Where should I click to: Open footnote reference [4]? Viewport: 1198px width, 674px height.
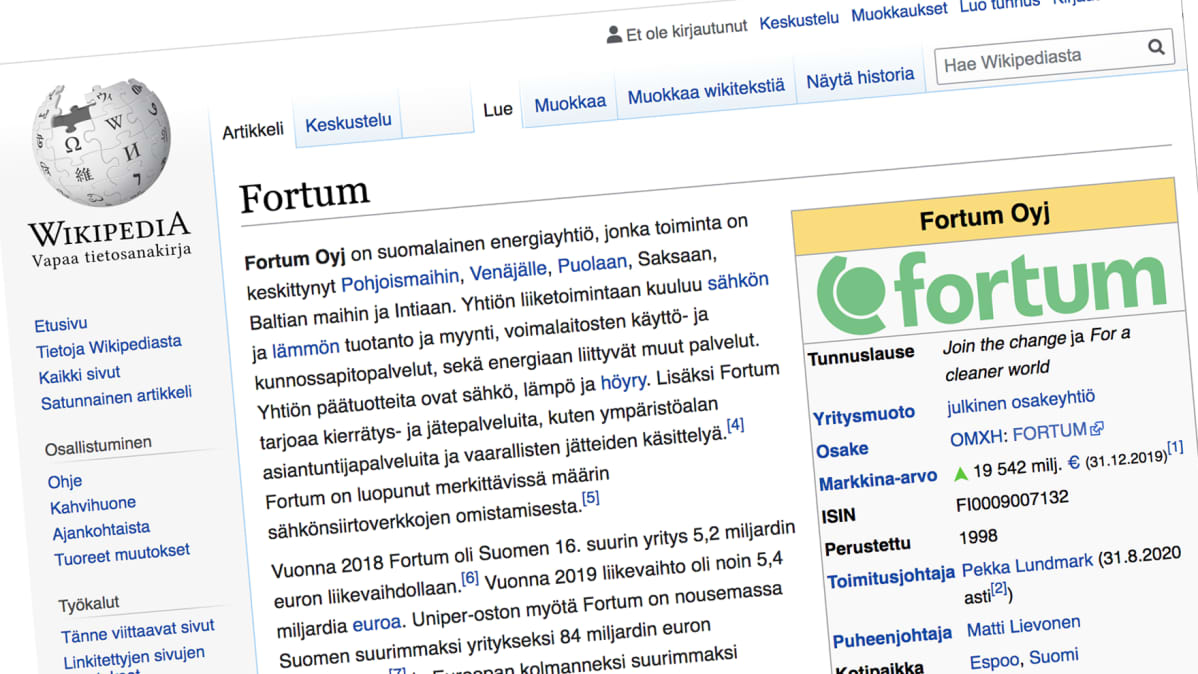[735, 425]
